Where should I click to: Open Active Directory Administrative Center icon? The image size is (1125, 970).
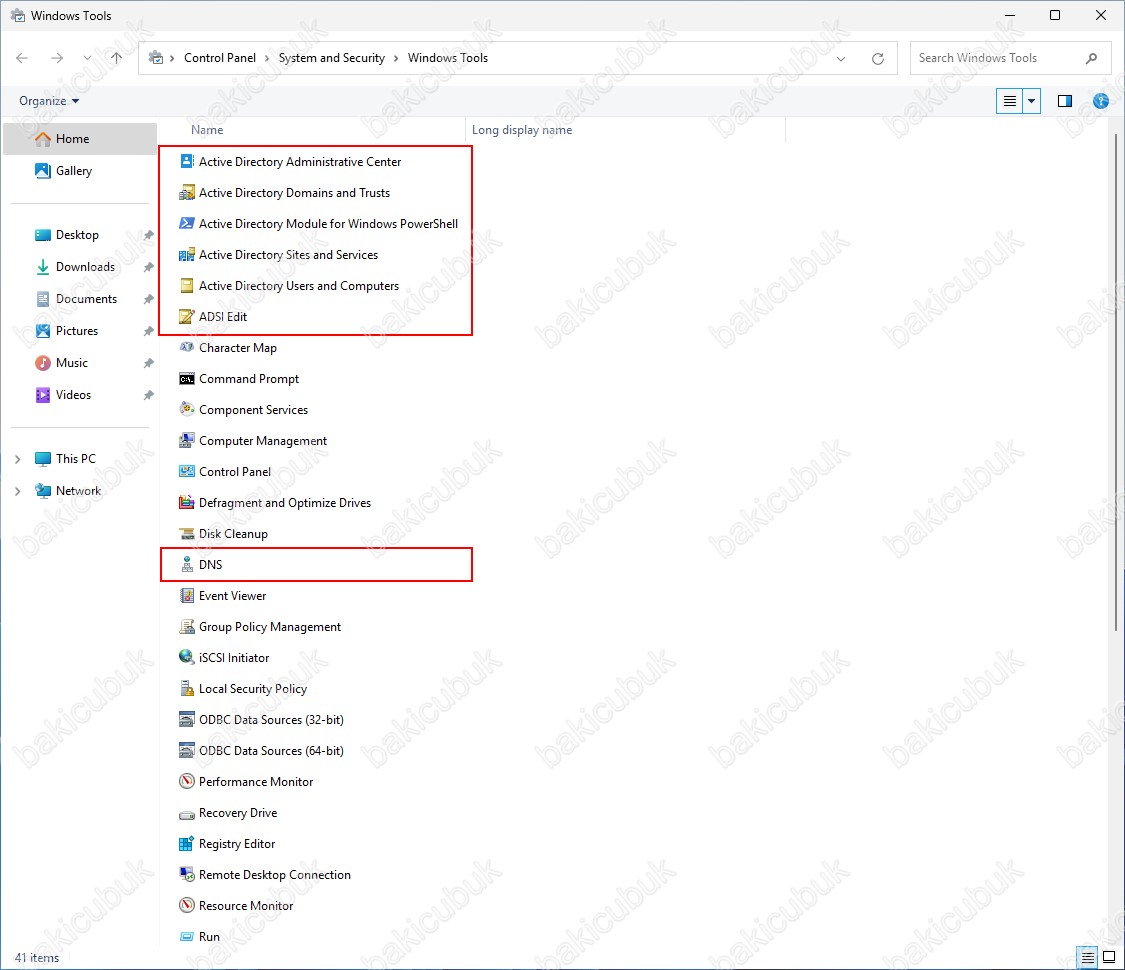[187, 161]
